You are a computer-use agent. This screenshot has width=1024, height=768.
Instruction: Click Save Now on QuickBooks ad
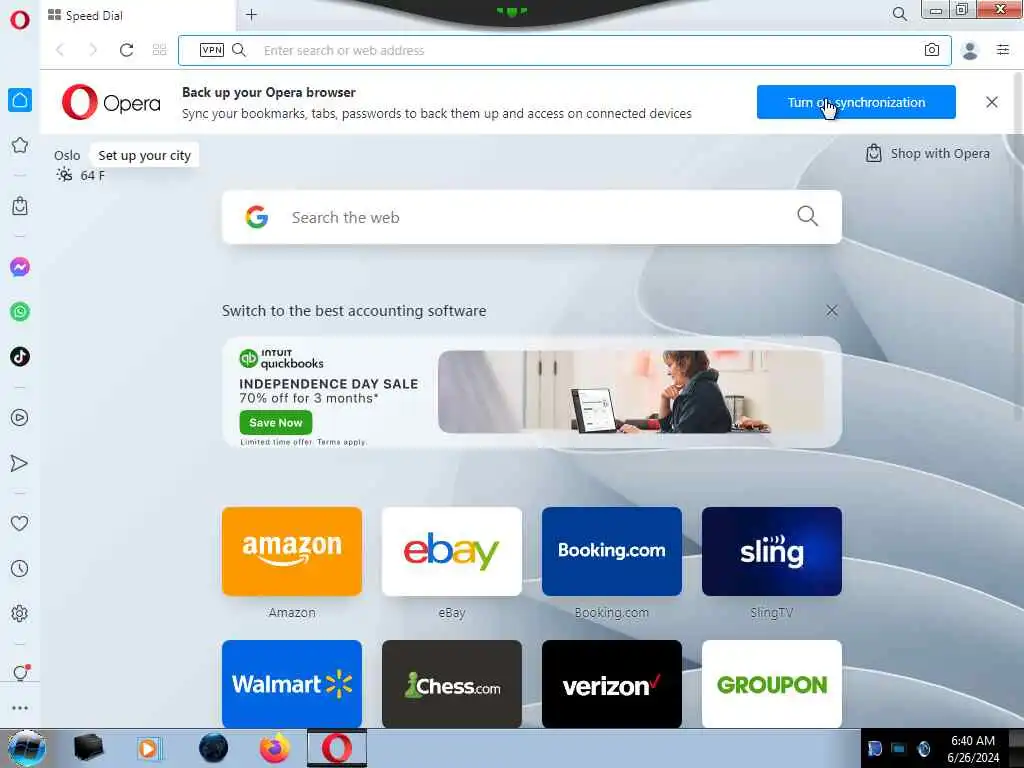(276, 423)
